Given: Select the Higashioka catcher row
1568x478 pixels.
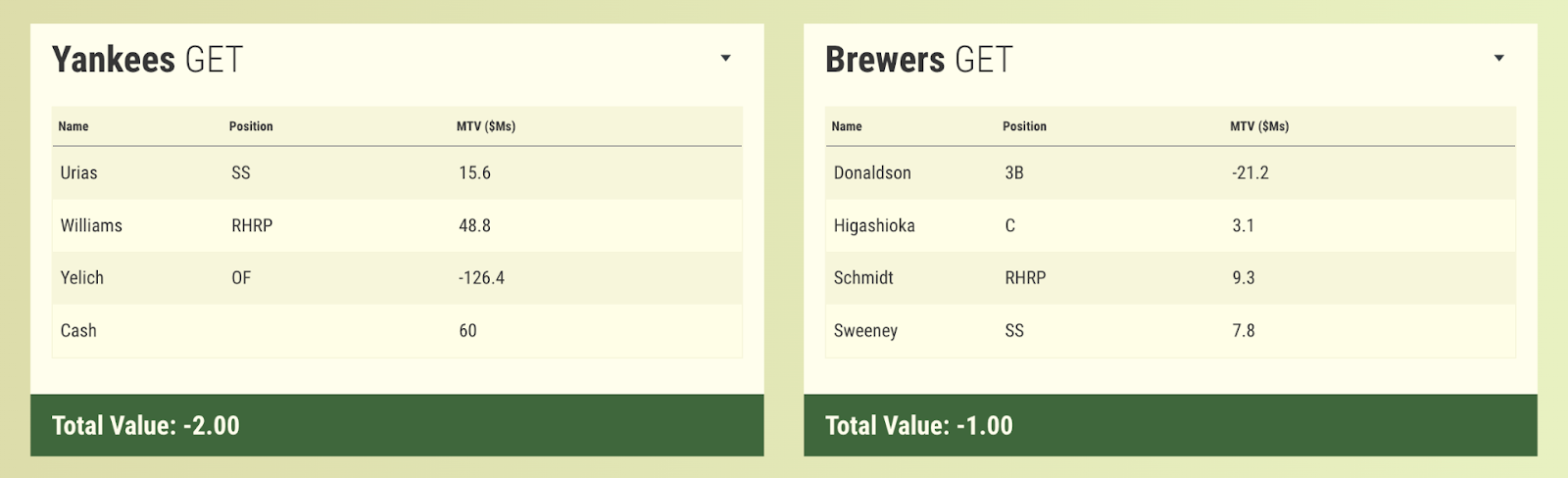Looking at the screenshot, I should pyautogui.click(x=1170, y=226).
